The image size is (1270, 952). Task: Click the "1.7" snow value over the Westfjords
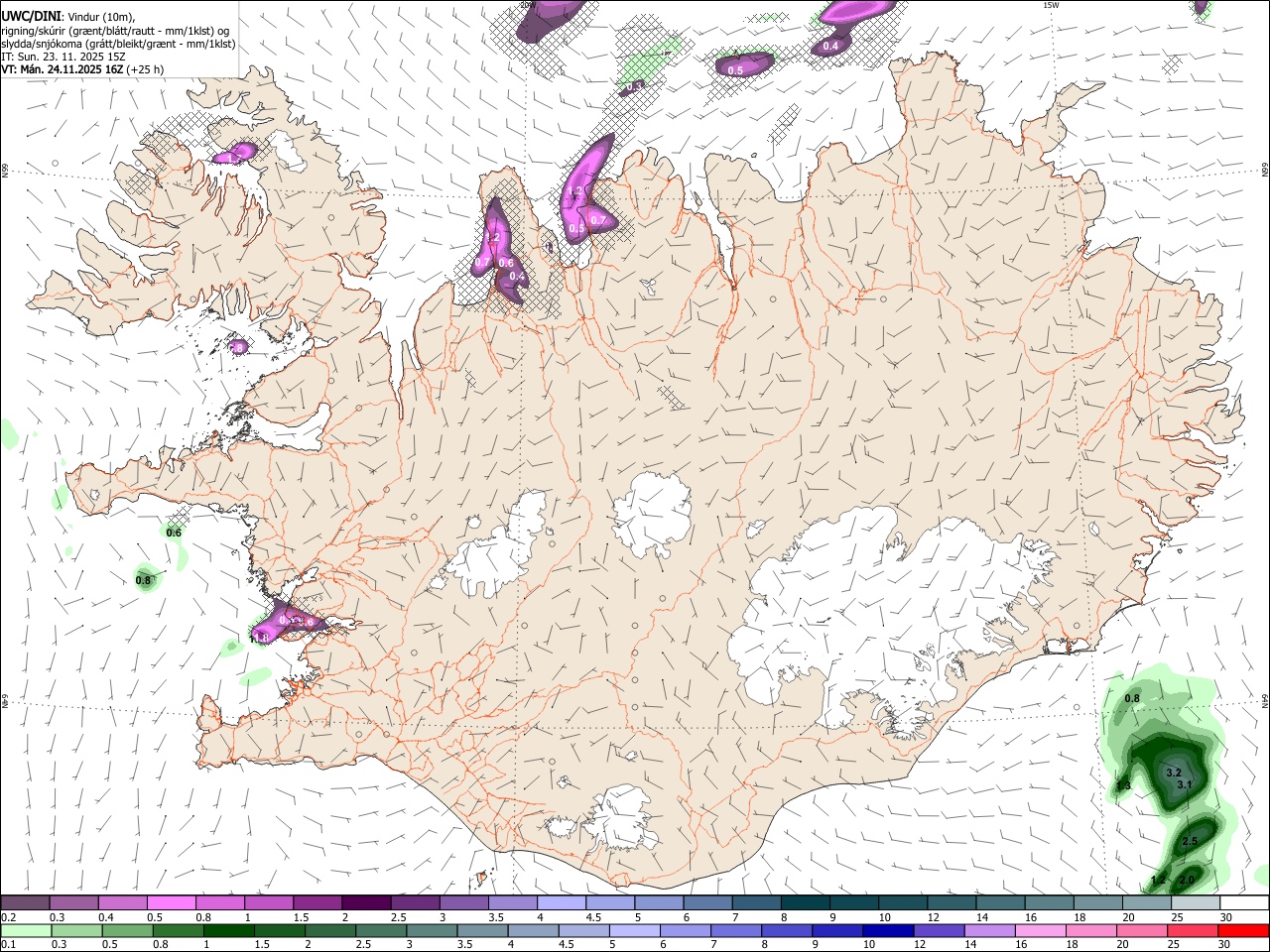[235, 159]
